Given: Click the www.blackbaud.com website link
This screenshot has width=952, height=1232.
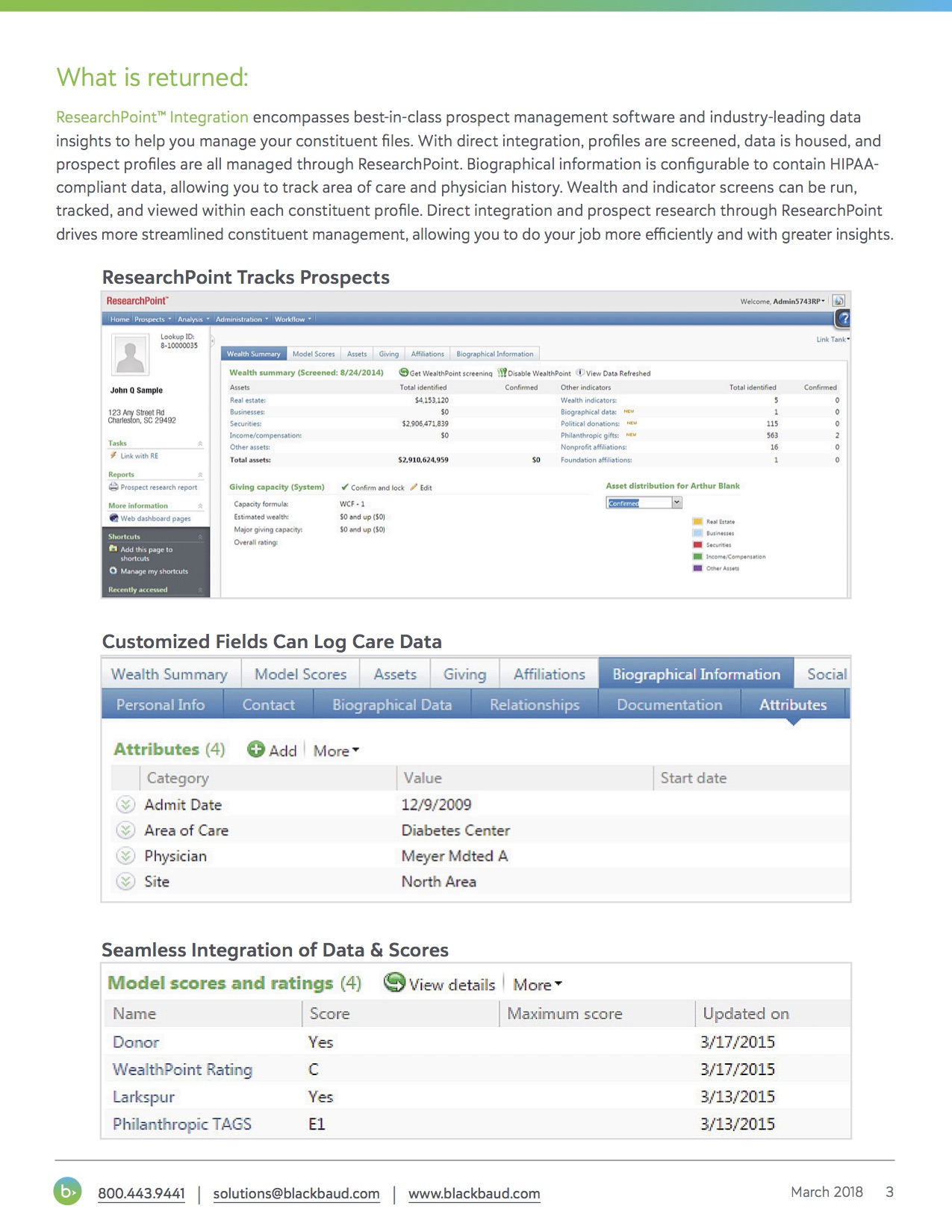Looking at the screenshot, I should (474, 1193).
